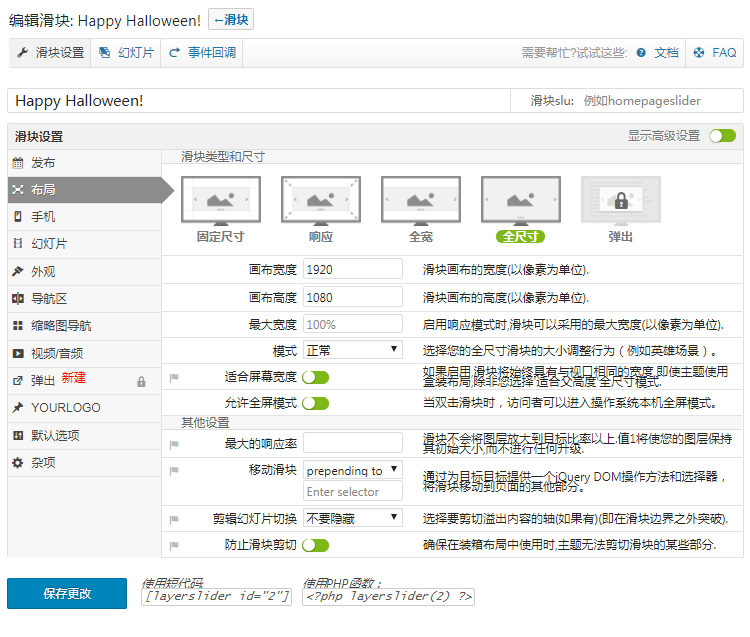Viewport: 750px width, 637px height.
Task: Open the 模式 dropdown showing 正常
Action: (x=352, y=350)
